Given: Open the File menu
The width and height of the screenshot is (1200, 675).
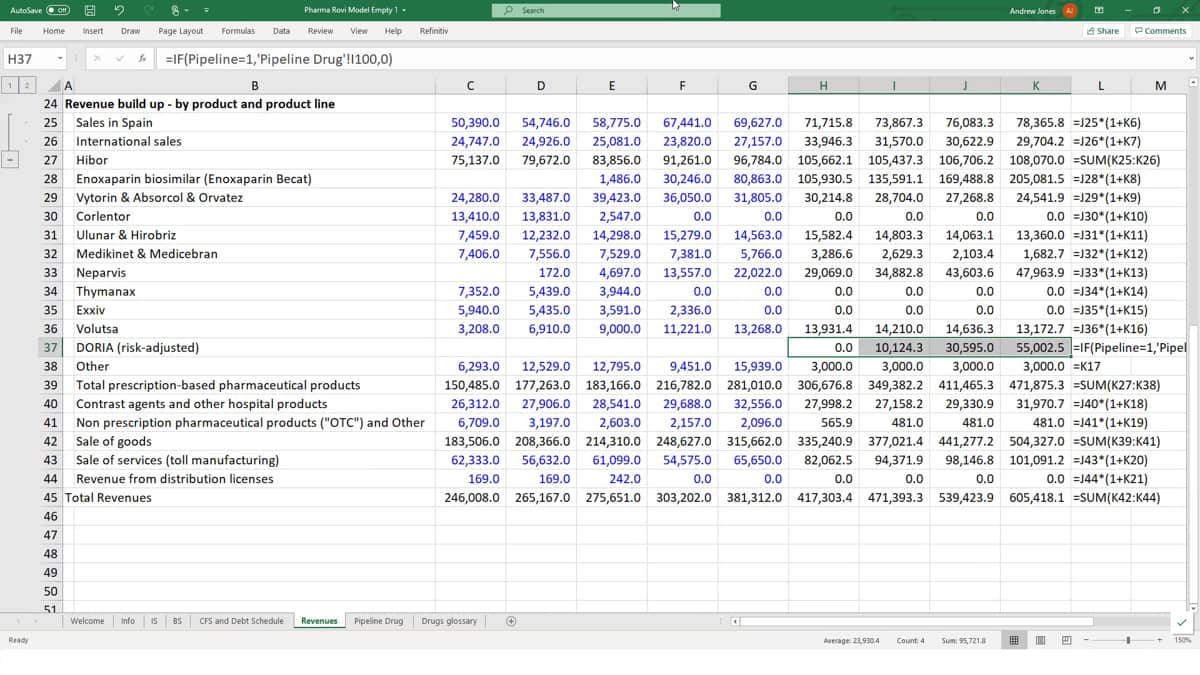Looking at the screenshot, I should click(17, 31).
